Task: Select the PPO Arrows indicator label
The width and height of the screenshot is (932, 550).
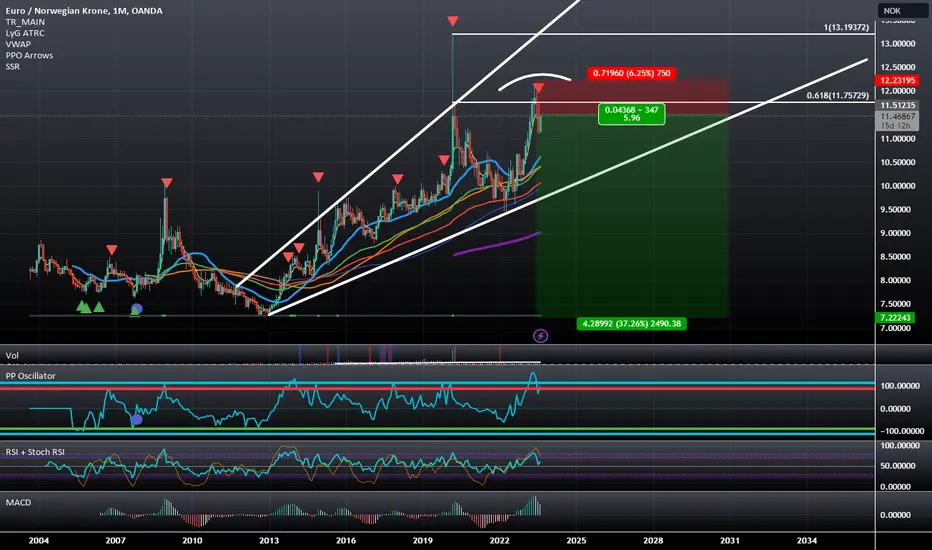Action: coord(29,55)
